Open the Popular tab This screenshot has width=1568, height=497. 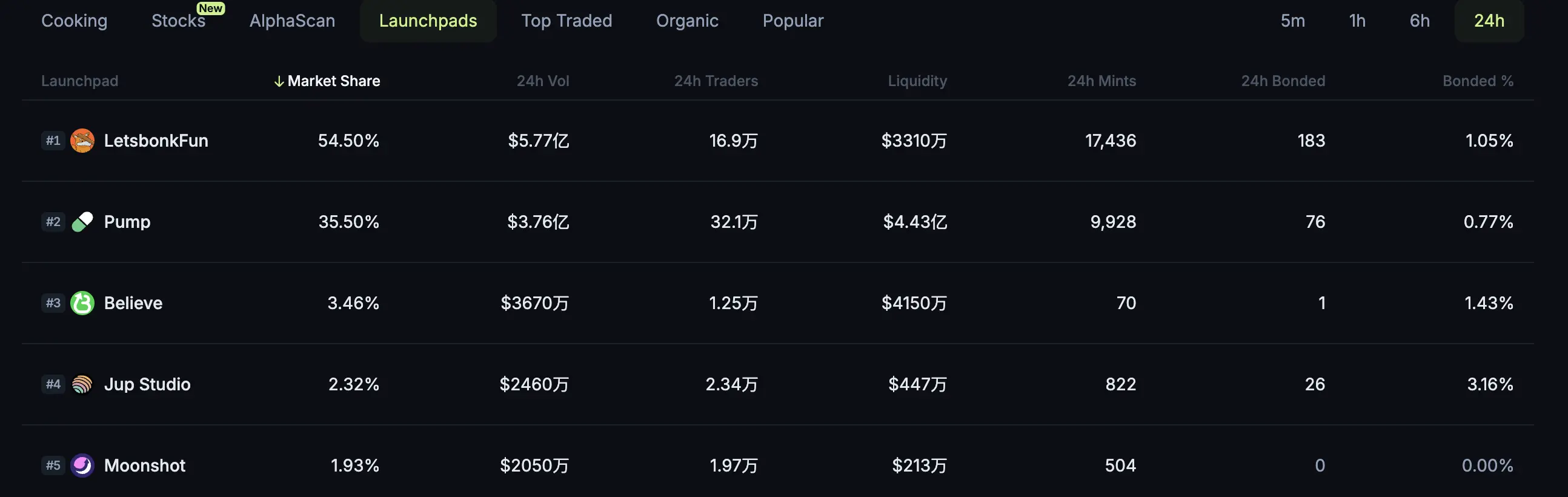click(x=792, y=21)
